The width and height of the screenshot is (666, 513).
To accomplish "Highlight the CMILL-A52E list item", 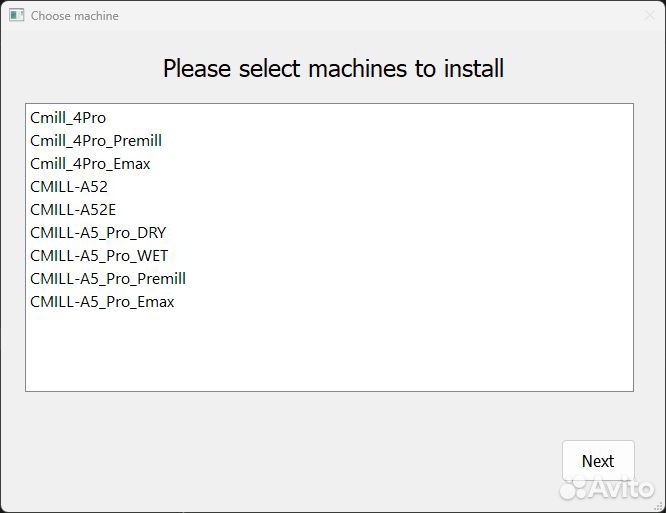I will [73, 210].
